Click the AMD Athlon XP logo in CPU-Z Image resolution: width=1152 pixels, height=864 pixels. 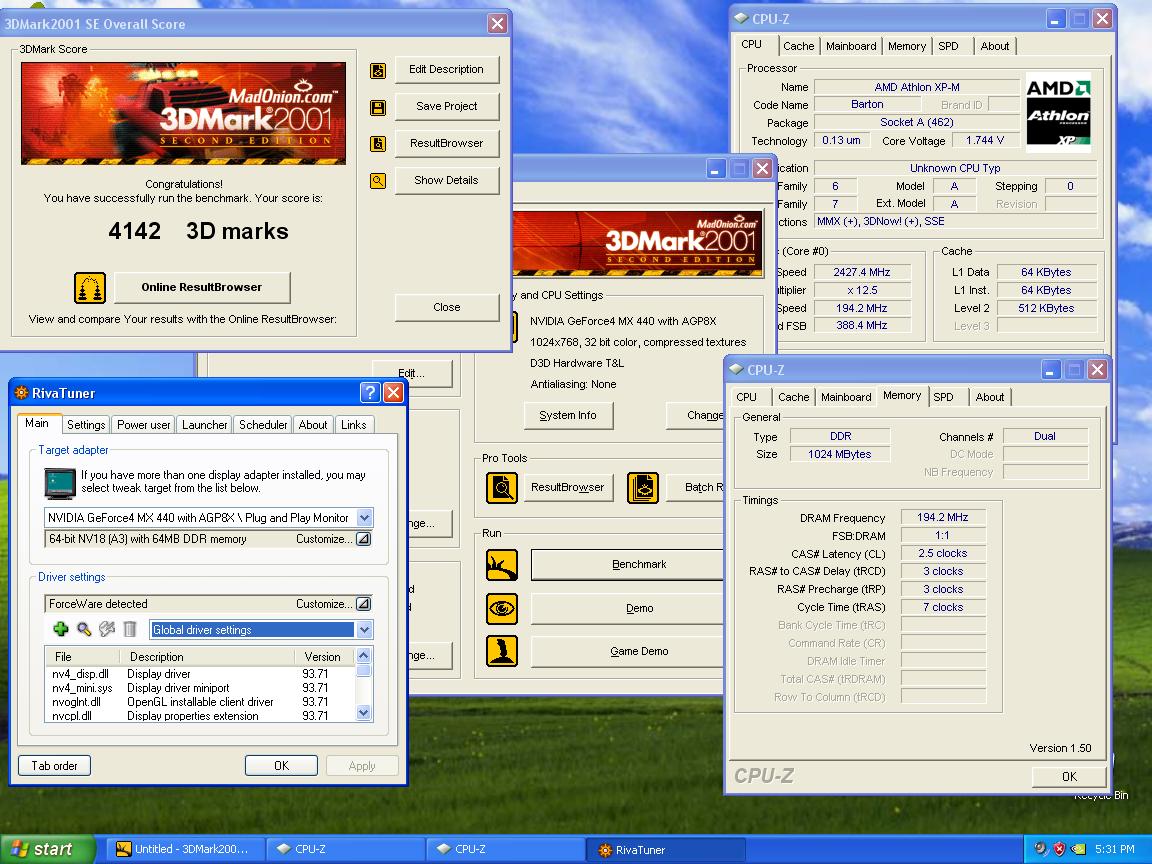point(1058,112)
